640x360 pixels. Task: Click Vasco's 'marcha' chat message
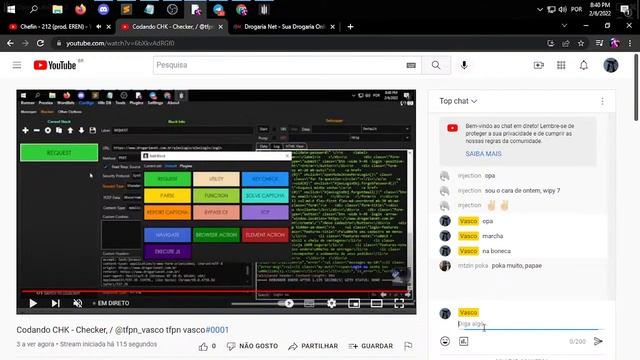[x=493, y=236]
